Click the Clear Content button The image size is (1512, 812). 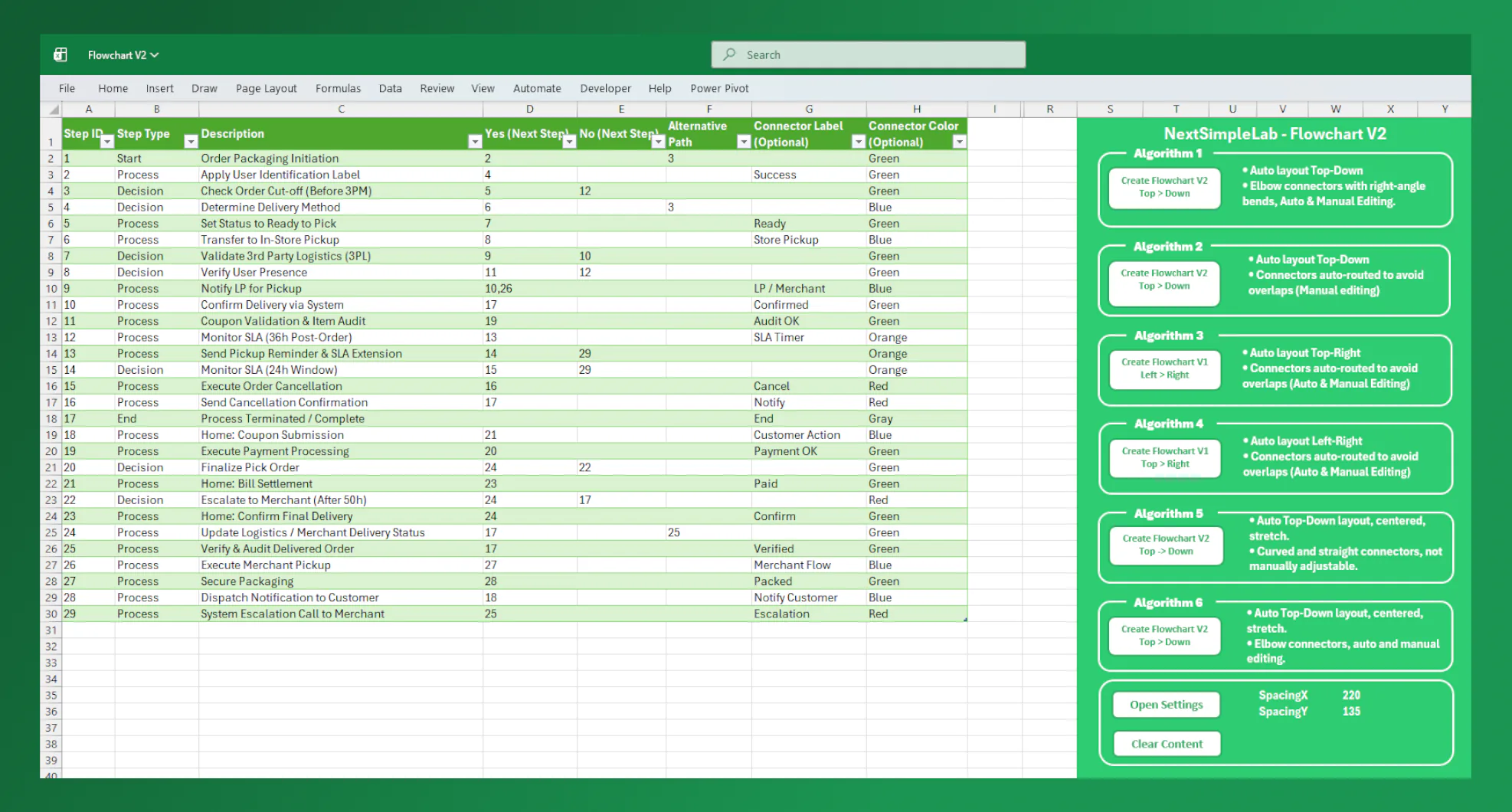pos(1166,744)
